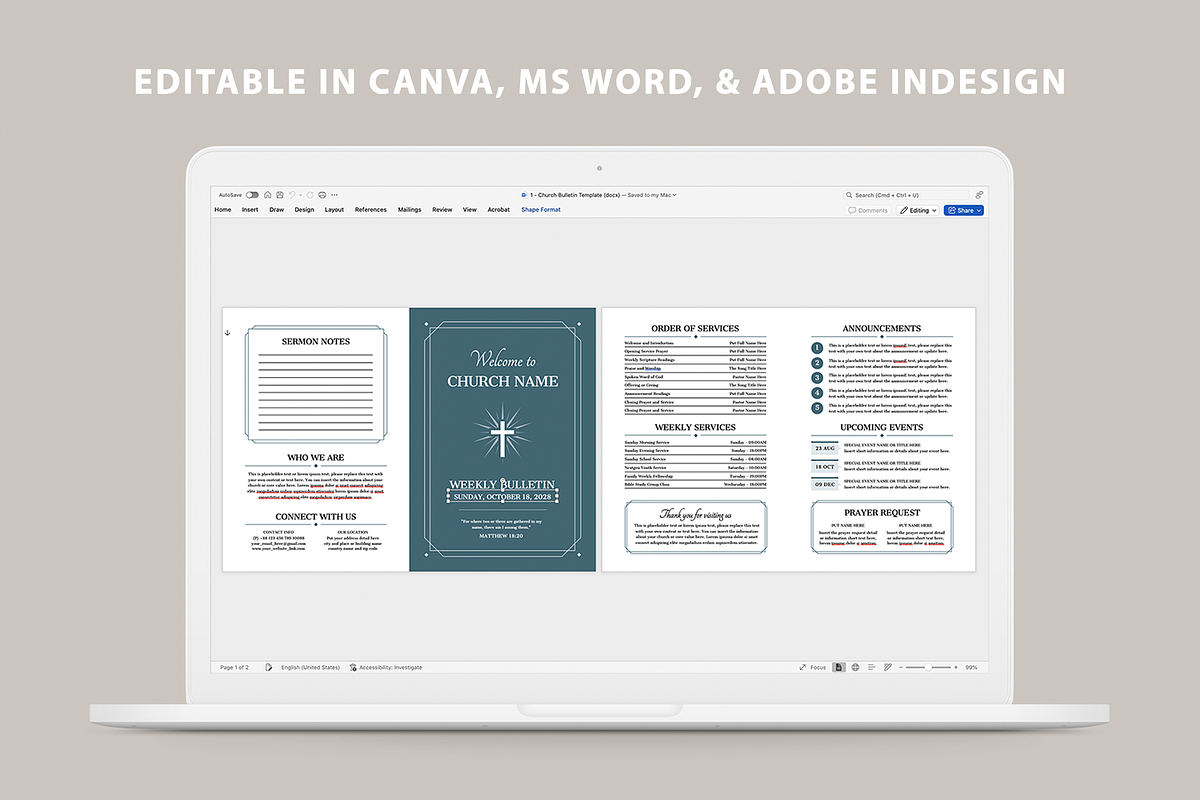Screen dimensions: 1200x800
Task: Open the Comments pane button
Action: point(868,210)
